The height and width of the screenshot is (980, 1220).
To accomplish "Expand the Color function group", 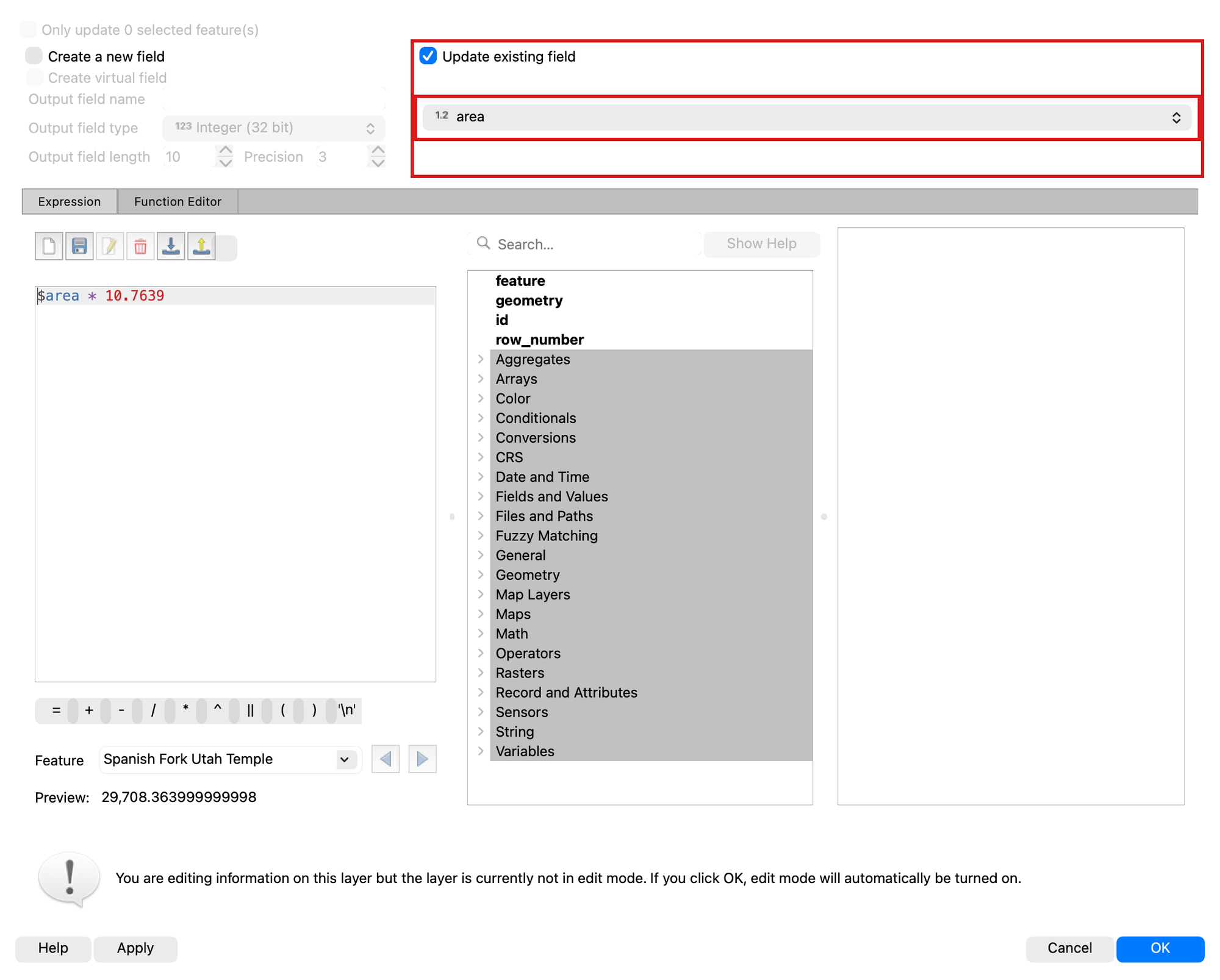I will [481, 398].
